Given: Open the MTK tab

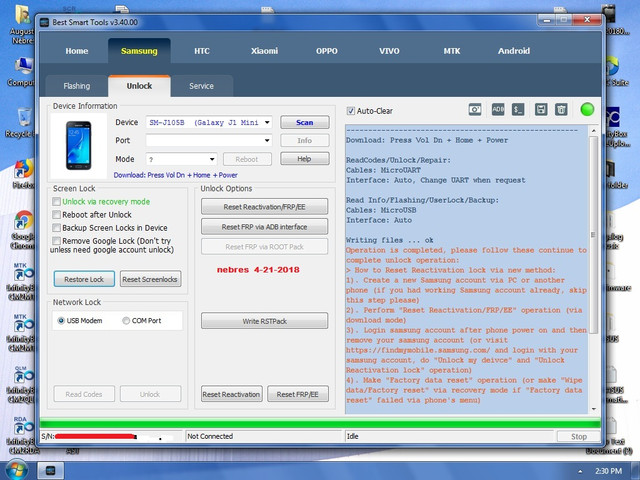Looking at the screenshot, I should tap(452, 51).
